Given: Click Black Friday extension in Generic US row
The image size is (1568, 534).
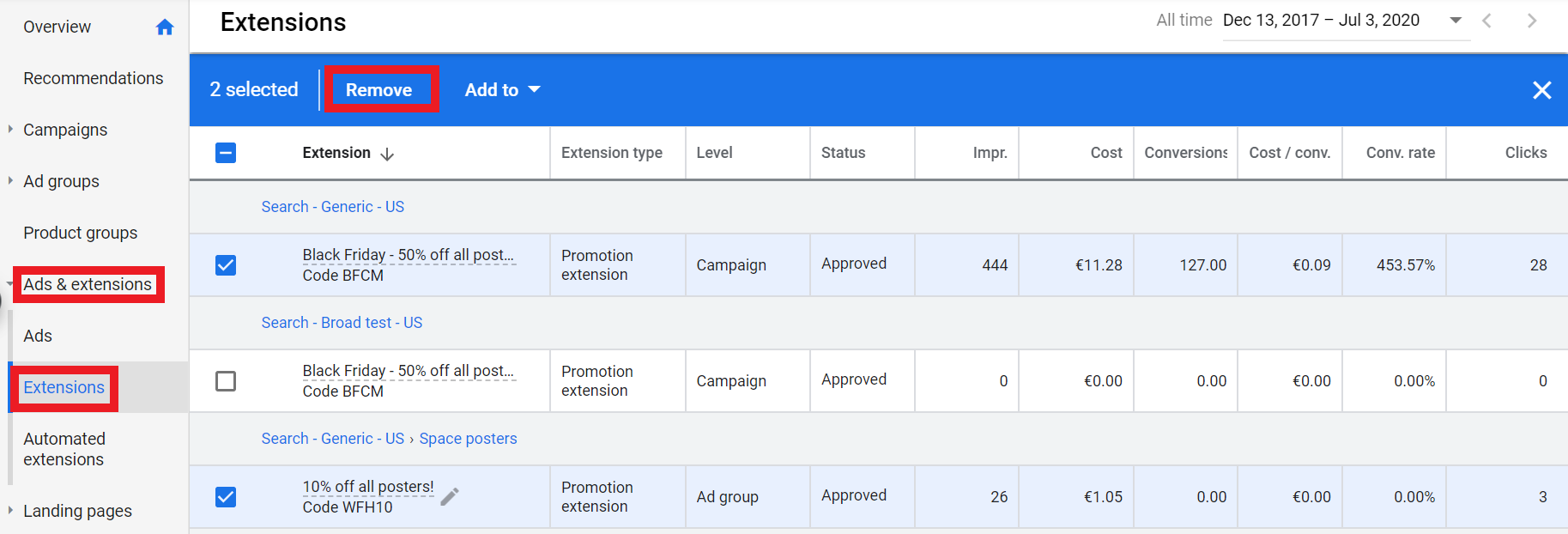Looking at the screenshot, I should (x=409, y=255).
